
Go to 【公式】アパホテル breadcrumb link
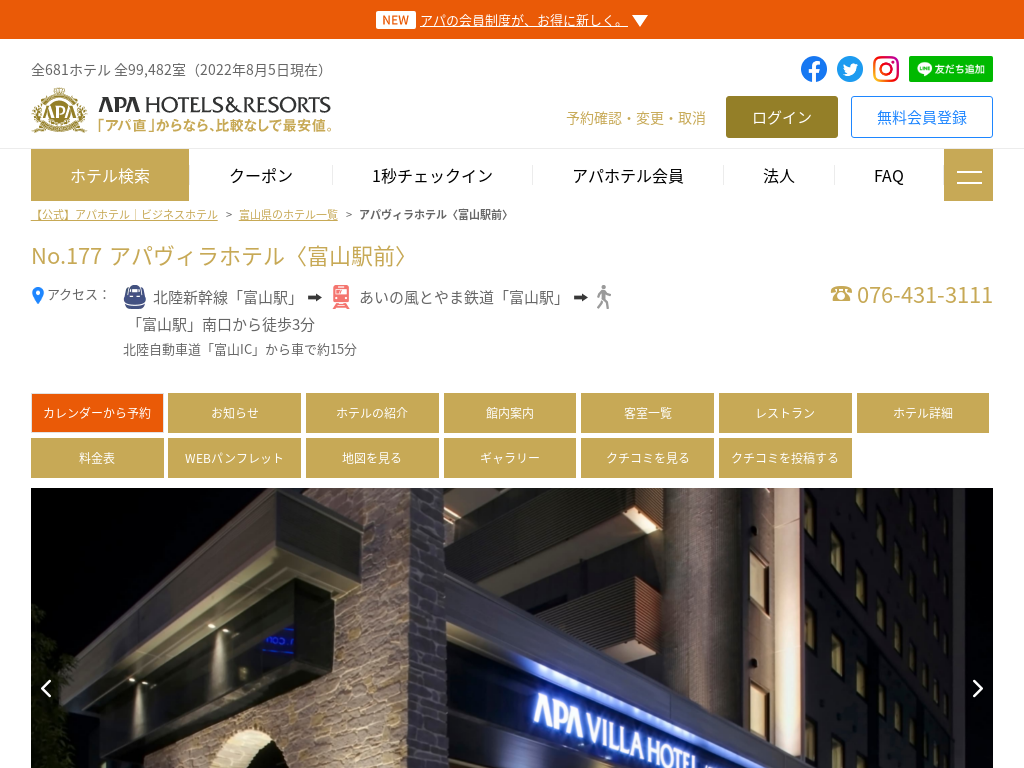coord(125,214)
